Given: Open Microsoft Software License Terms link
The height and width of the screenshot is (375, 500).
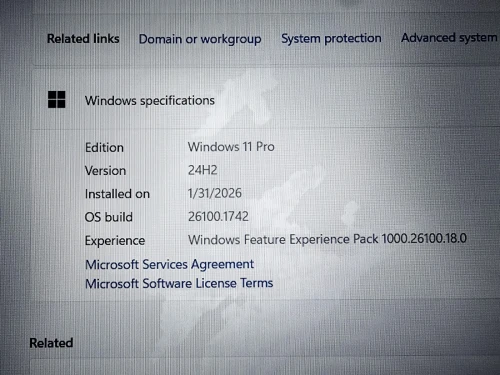Looking at the screenshot, I should pos(179,283).
